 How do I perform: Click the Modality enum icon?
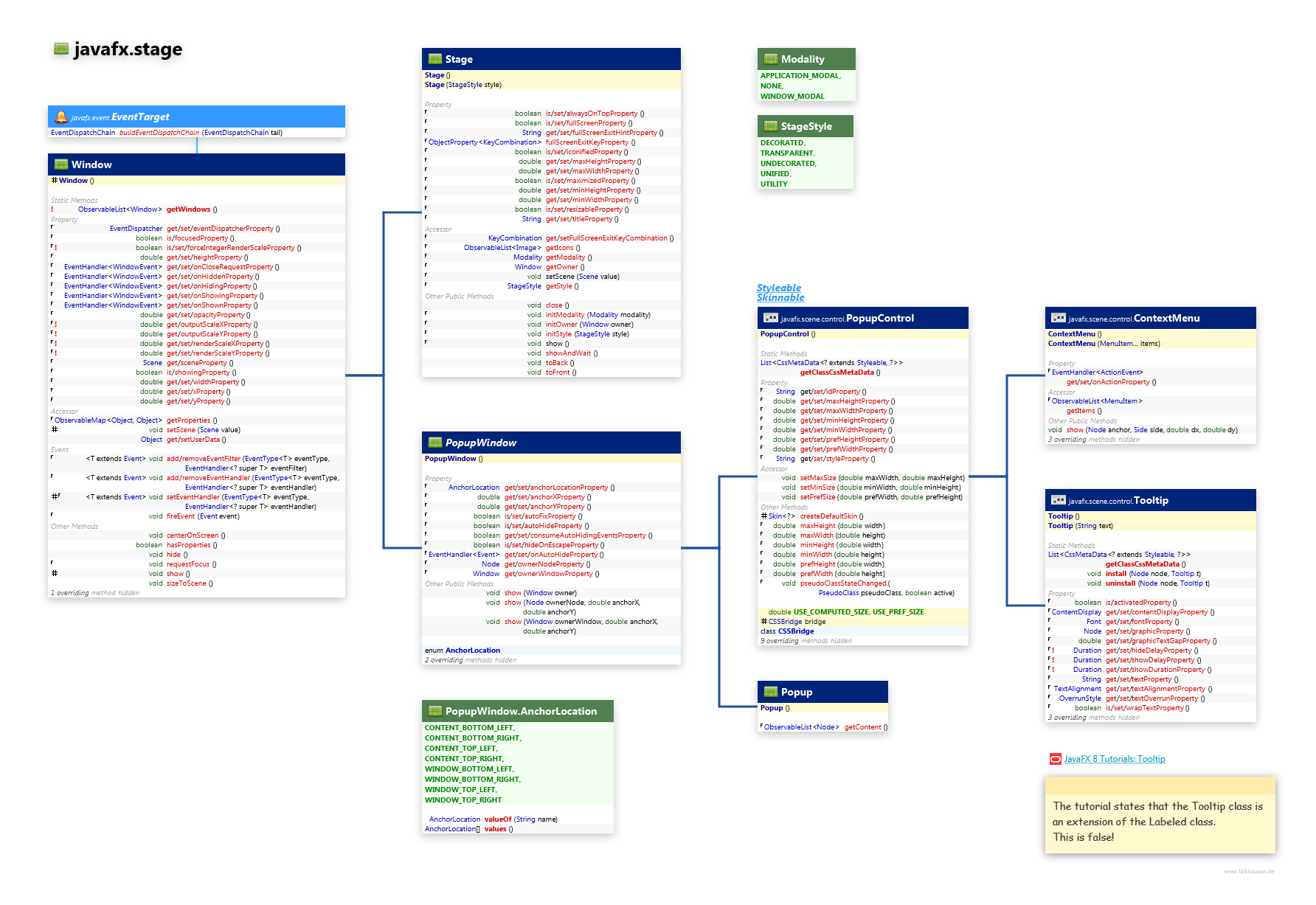[x=771, y=59]
